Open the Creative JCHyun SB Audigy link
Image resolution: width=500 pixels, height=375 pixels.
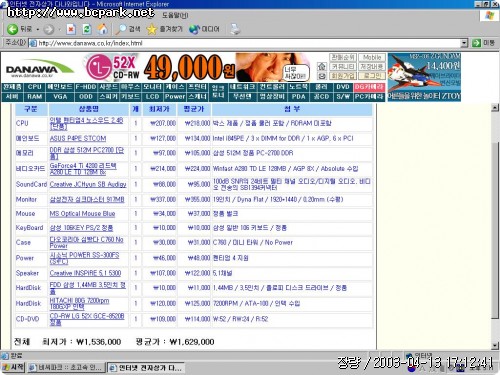tap(88, 184)
